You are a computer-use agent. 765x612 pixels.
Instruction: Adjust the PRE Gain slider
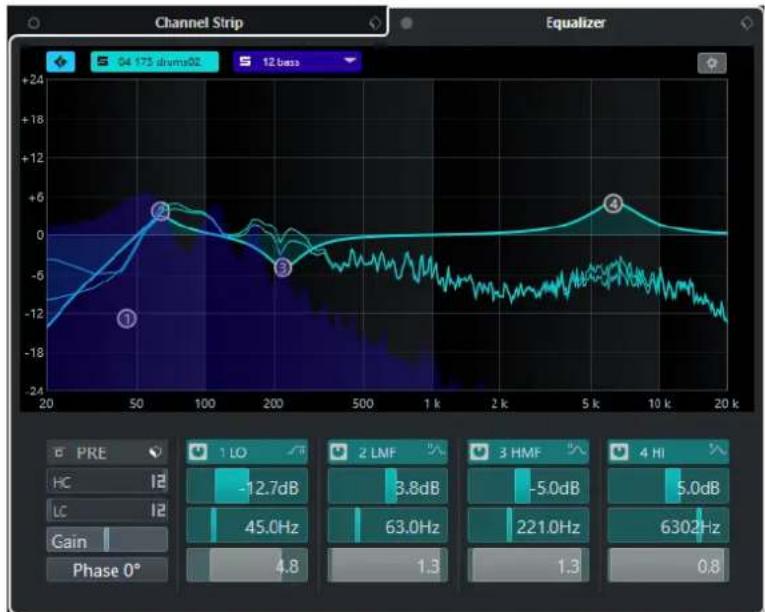[x=107, y=540]
